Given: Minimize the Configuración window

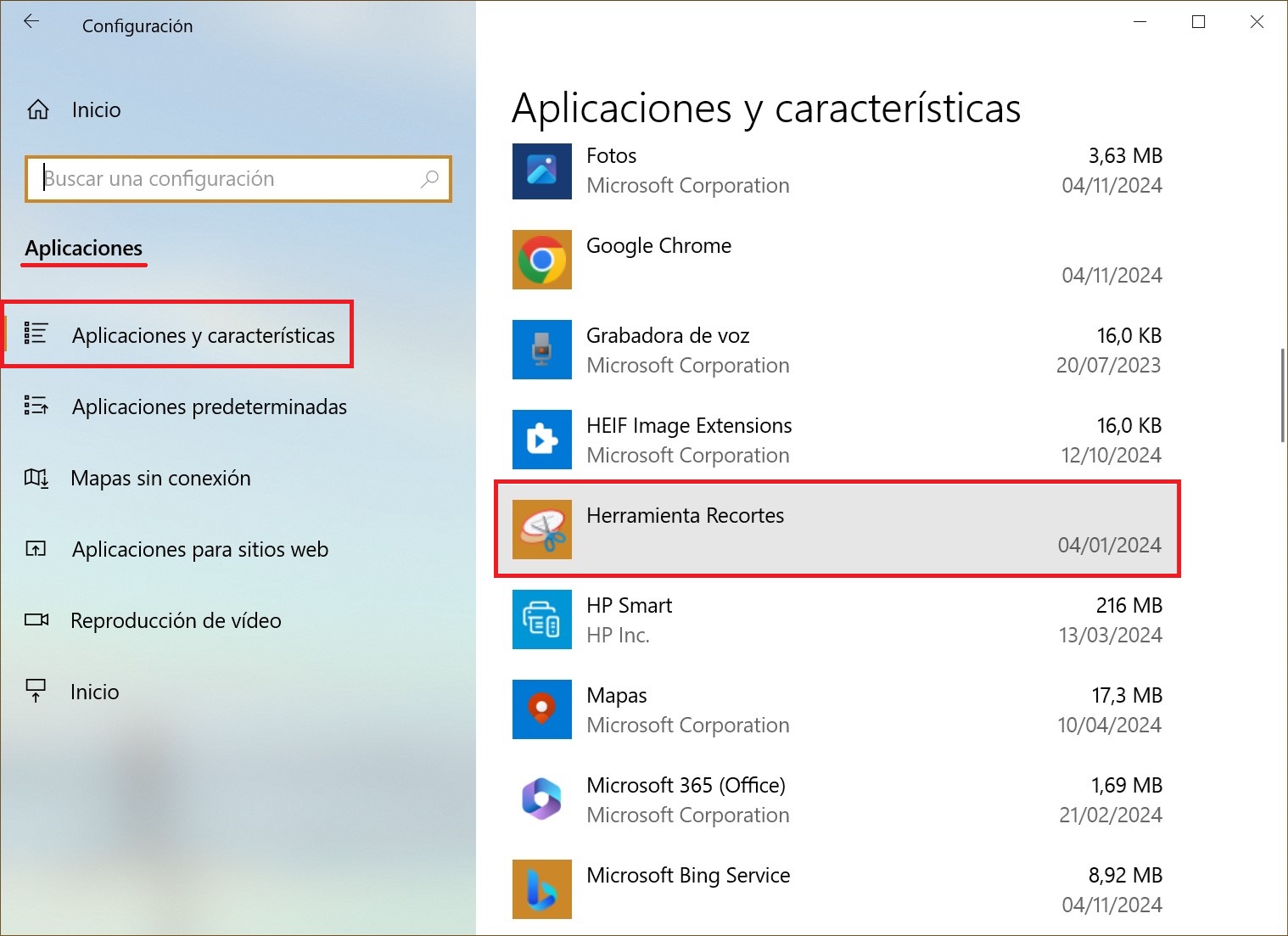Looking at the screenshot, I should coord(1140,22).
